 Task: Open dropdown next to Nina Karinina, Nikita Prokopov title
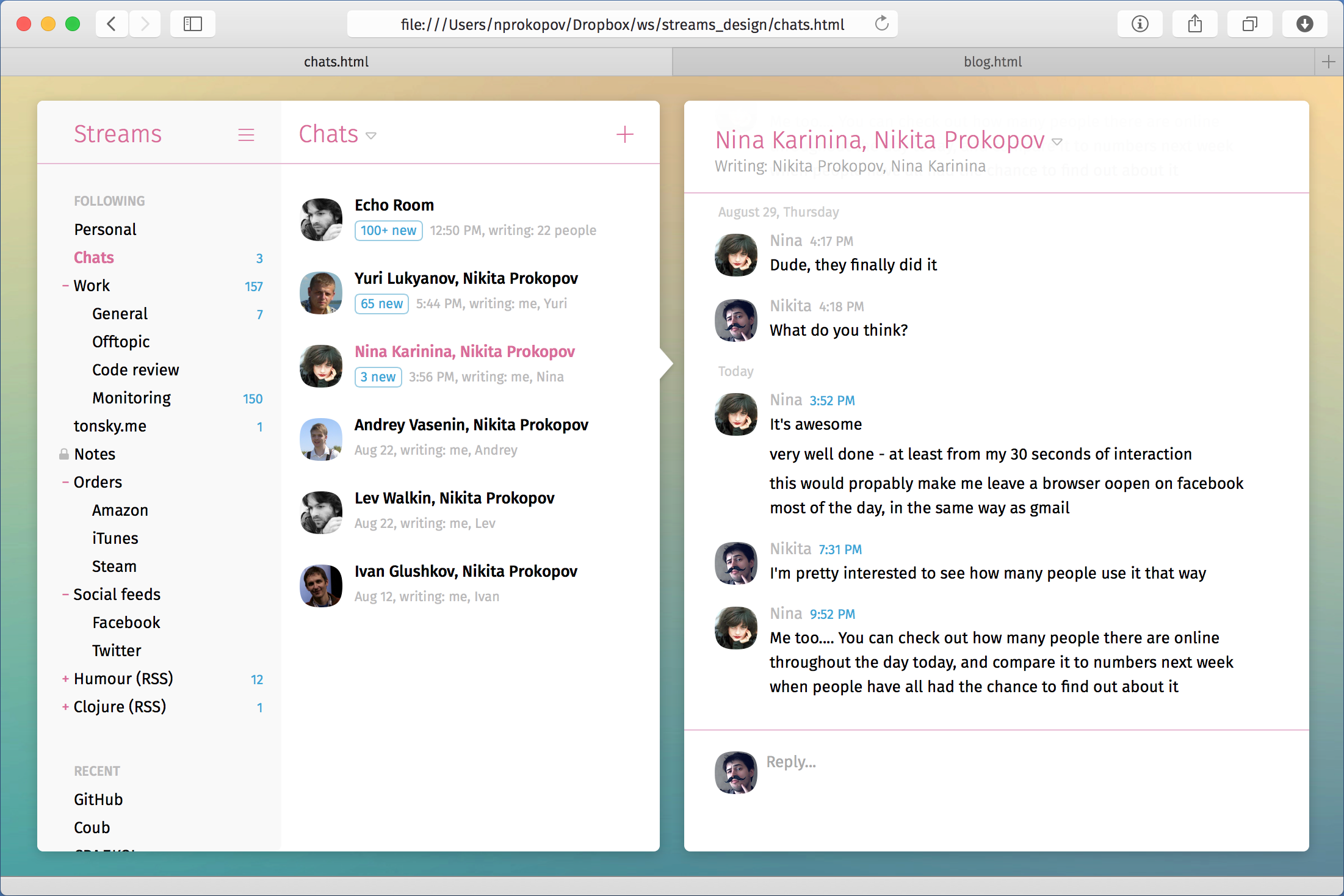[x=1057, y=142]
